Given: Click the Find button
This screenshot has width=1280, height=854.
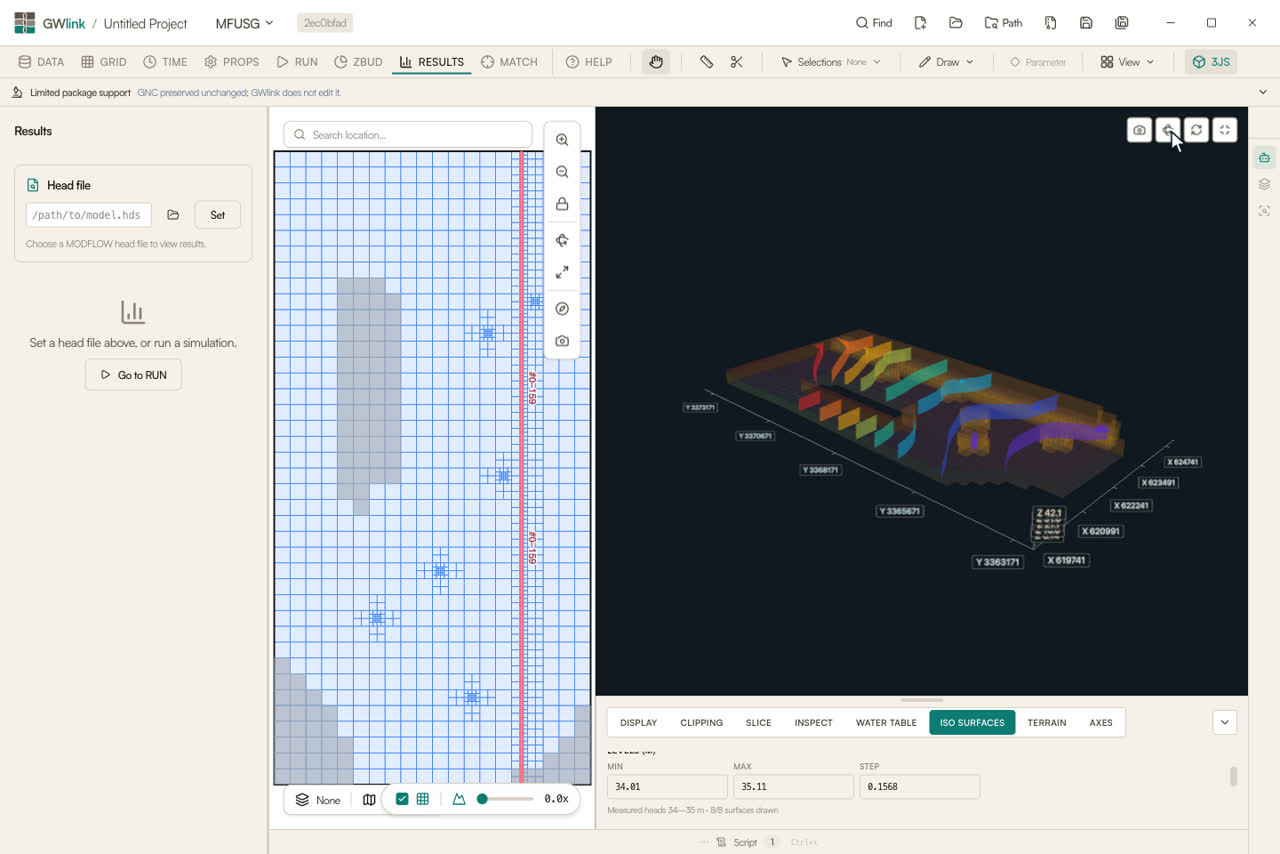Looking at the screenshot, I should pyautogui.click(x=874, y=23).
